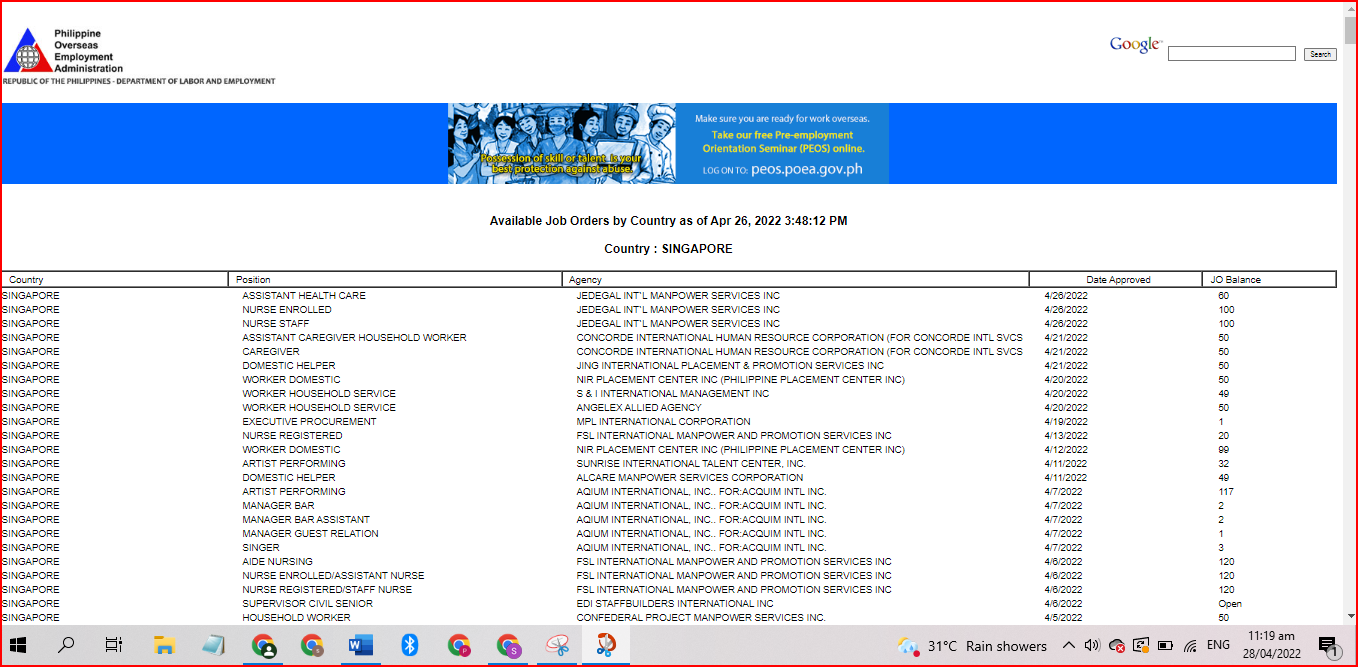Focus the Google search text field
The width and height of the screenshot is (1358, 667).
click(1232, 54)
